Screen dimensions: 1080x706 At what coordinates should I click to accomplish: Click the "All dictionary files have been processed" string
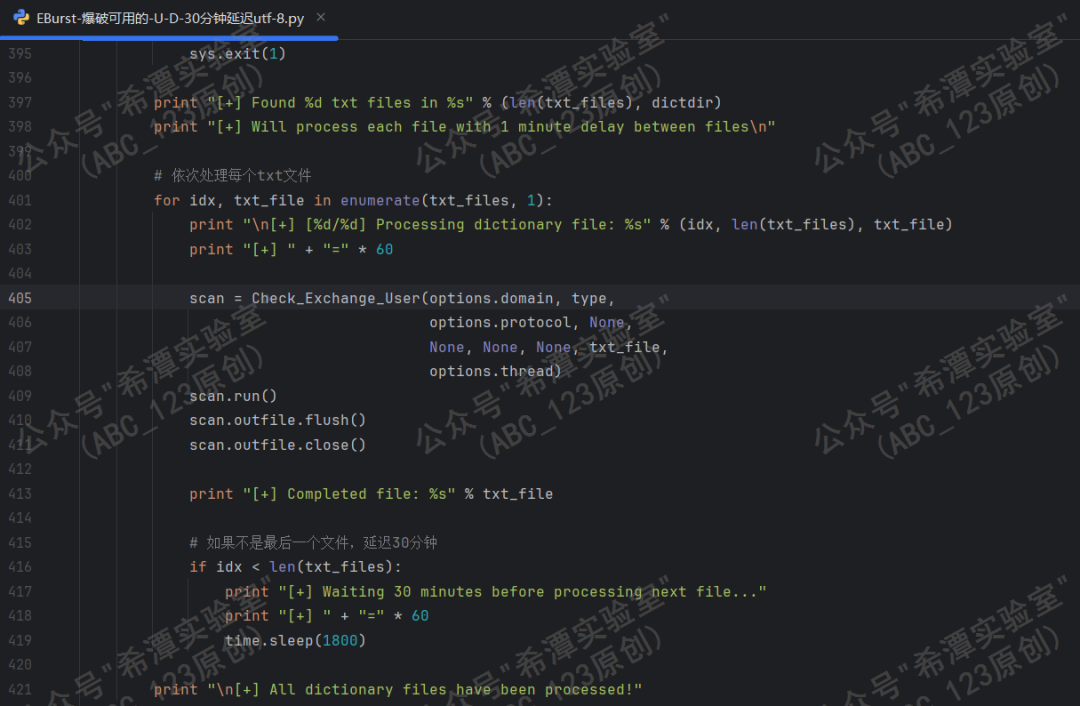[x=424, y=689]
